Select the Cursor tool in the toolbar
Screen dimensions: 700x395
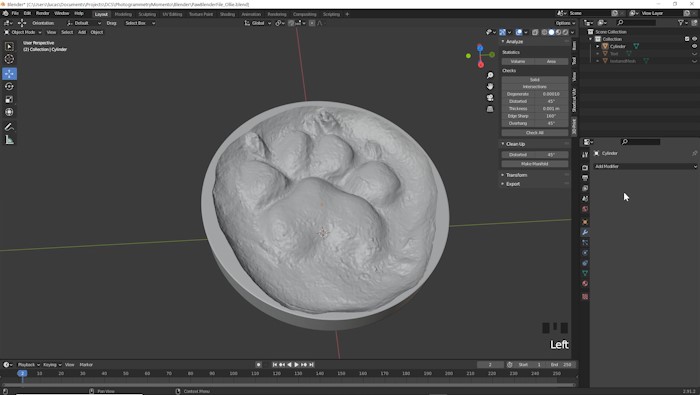coord(9,59)
